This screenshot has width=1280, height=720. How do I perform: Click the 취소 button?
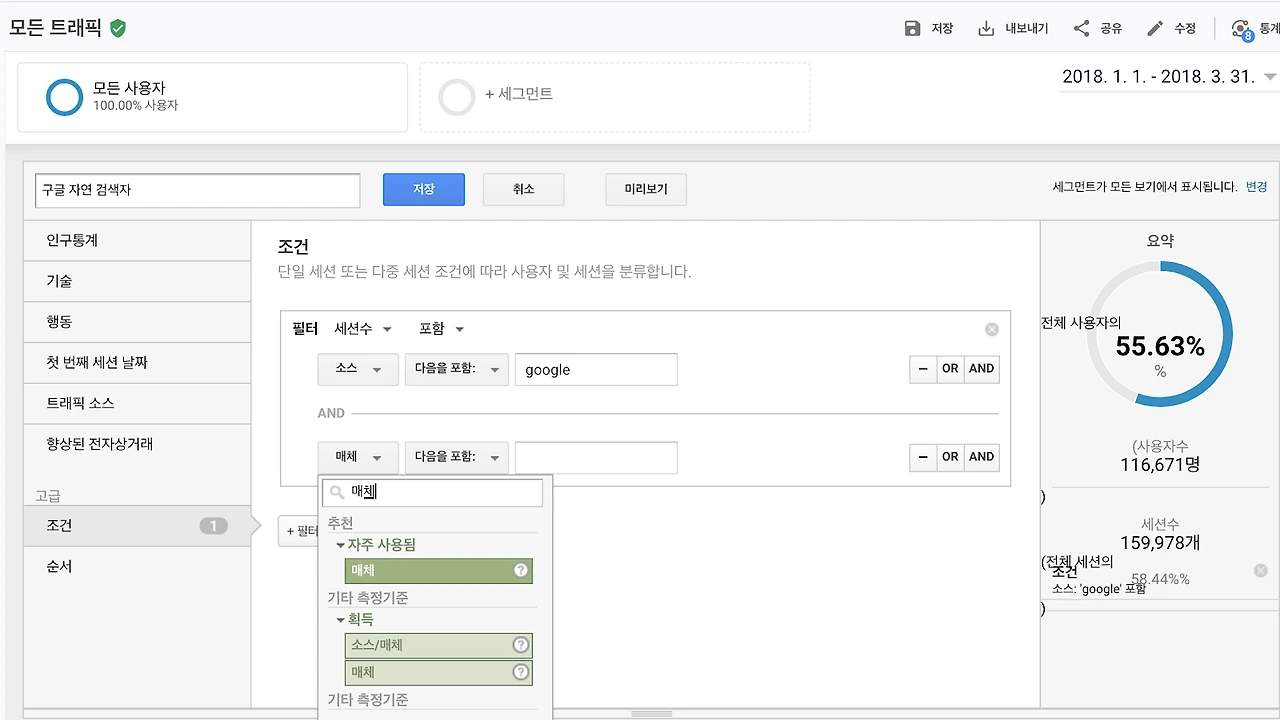[524, 189]
